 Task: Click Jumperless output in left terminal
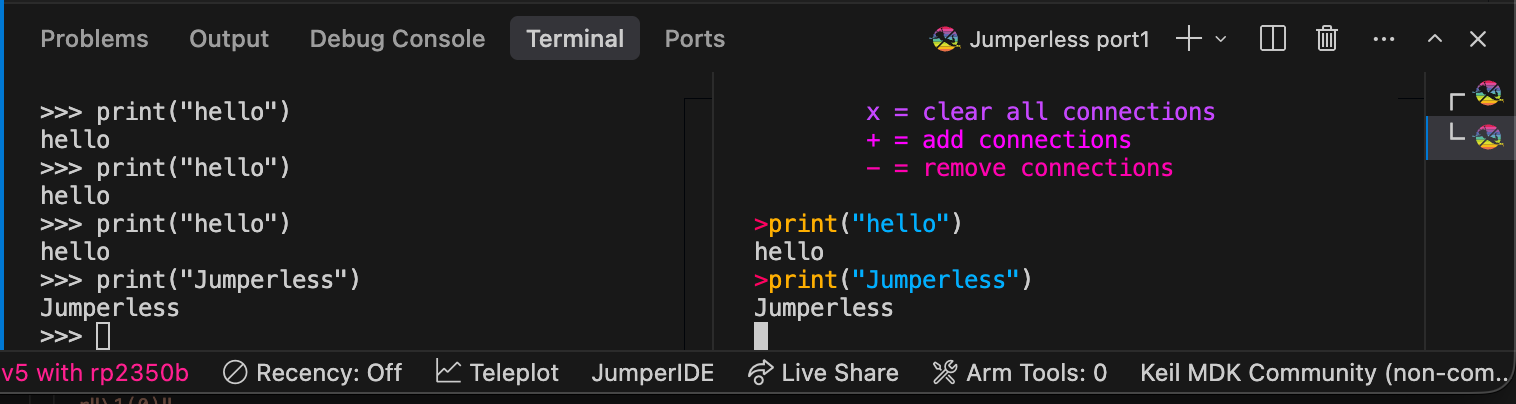[x=110, y=308]
